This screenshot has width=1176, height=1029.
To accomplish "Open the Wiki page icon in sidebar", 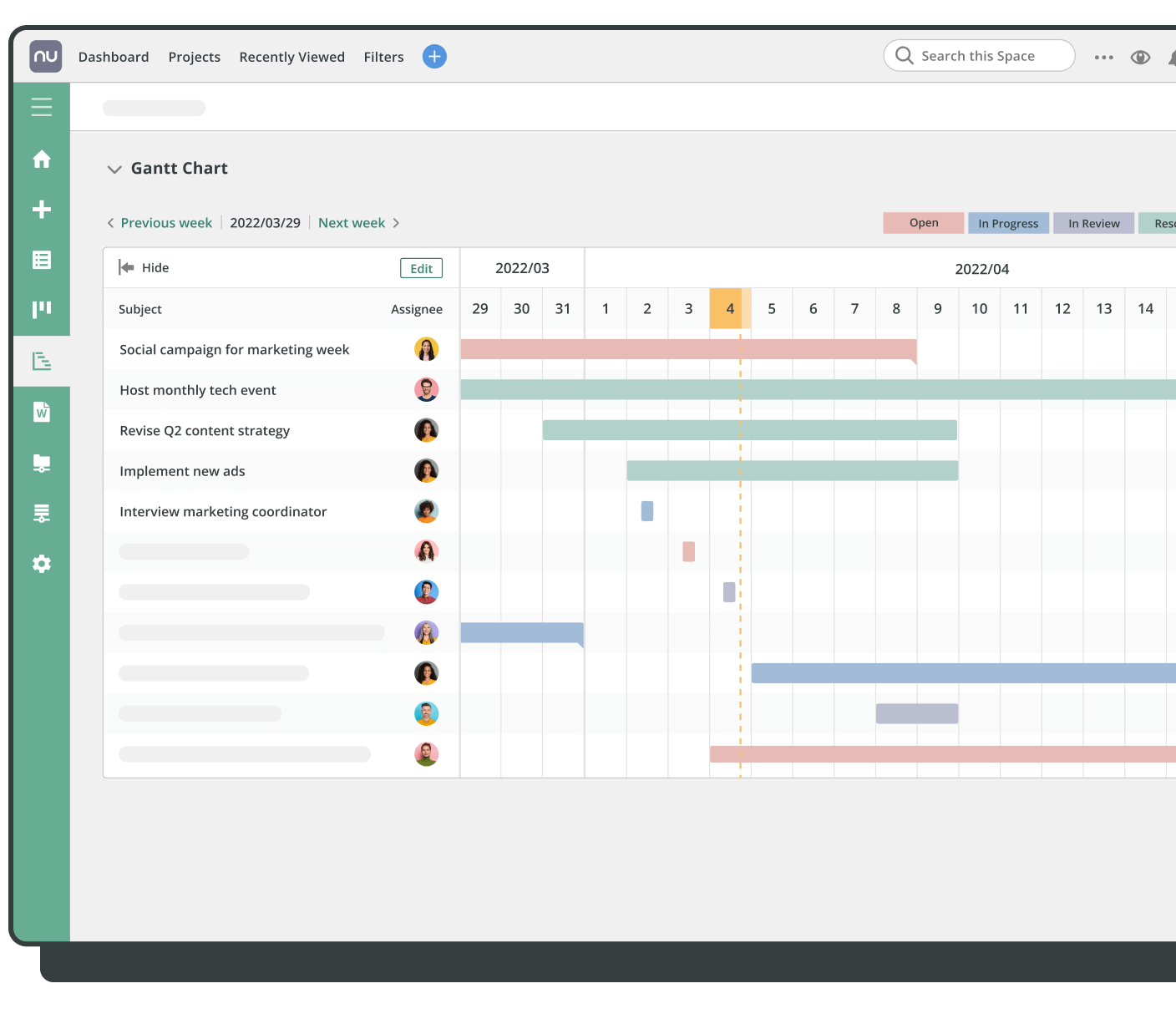I will 42,411.
